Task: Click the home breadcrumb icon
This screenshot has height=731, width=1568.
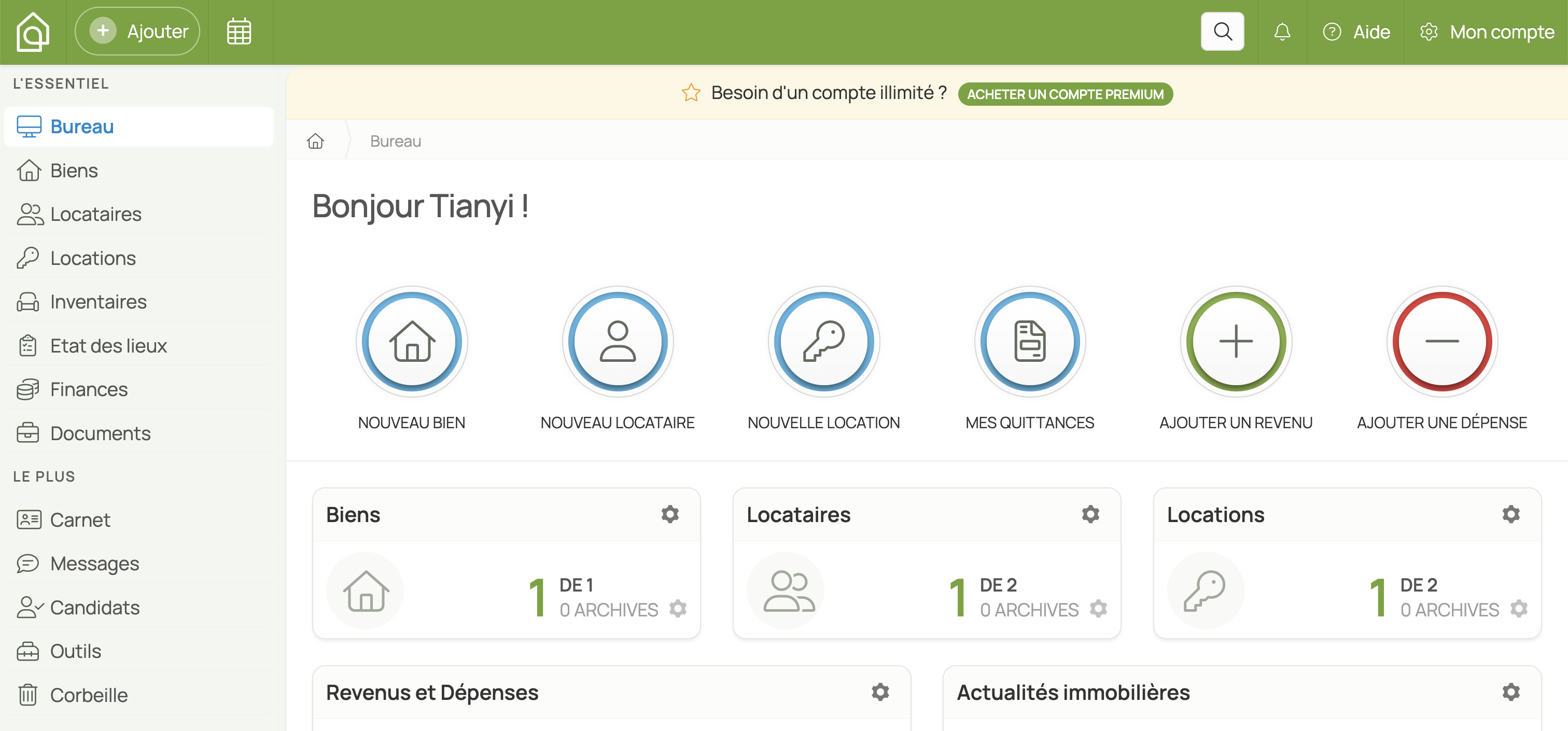Action: pyautogui.click(x=315, y=141)
